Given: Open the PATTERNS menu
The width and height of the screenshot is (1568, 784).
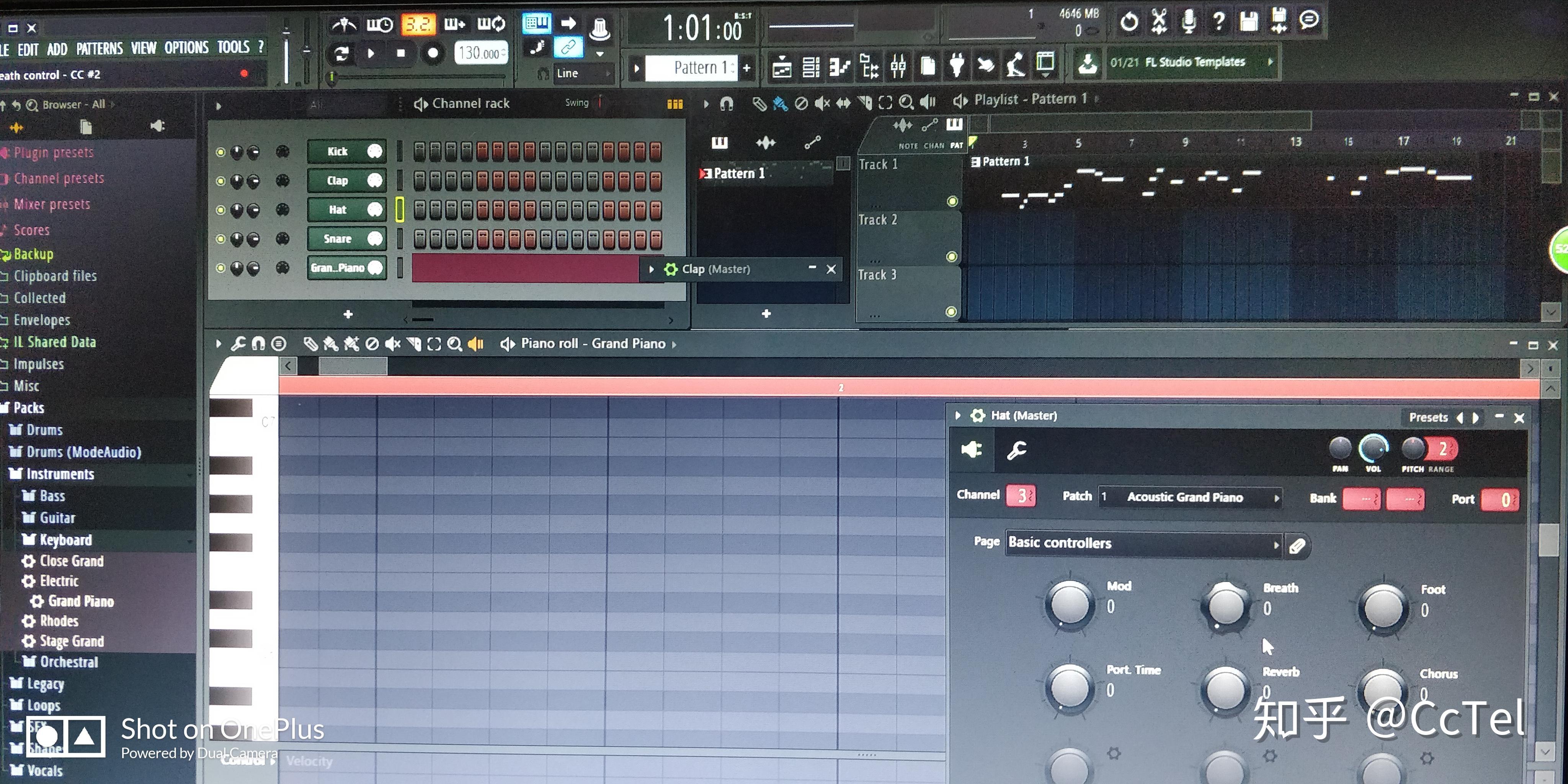Looking at the screenshot, I should click(x=99, y=48).
